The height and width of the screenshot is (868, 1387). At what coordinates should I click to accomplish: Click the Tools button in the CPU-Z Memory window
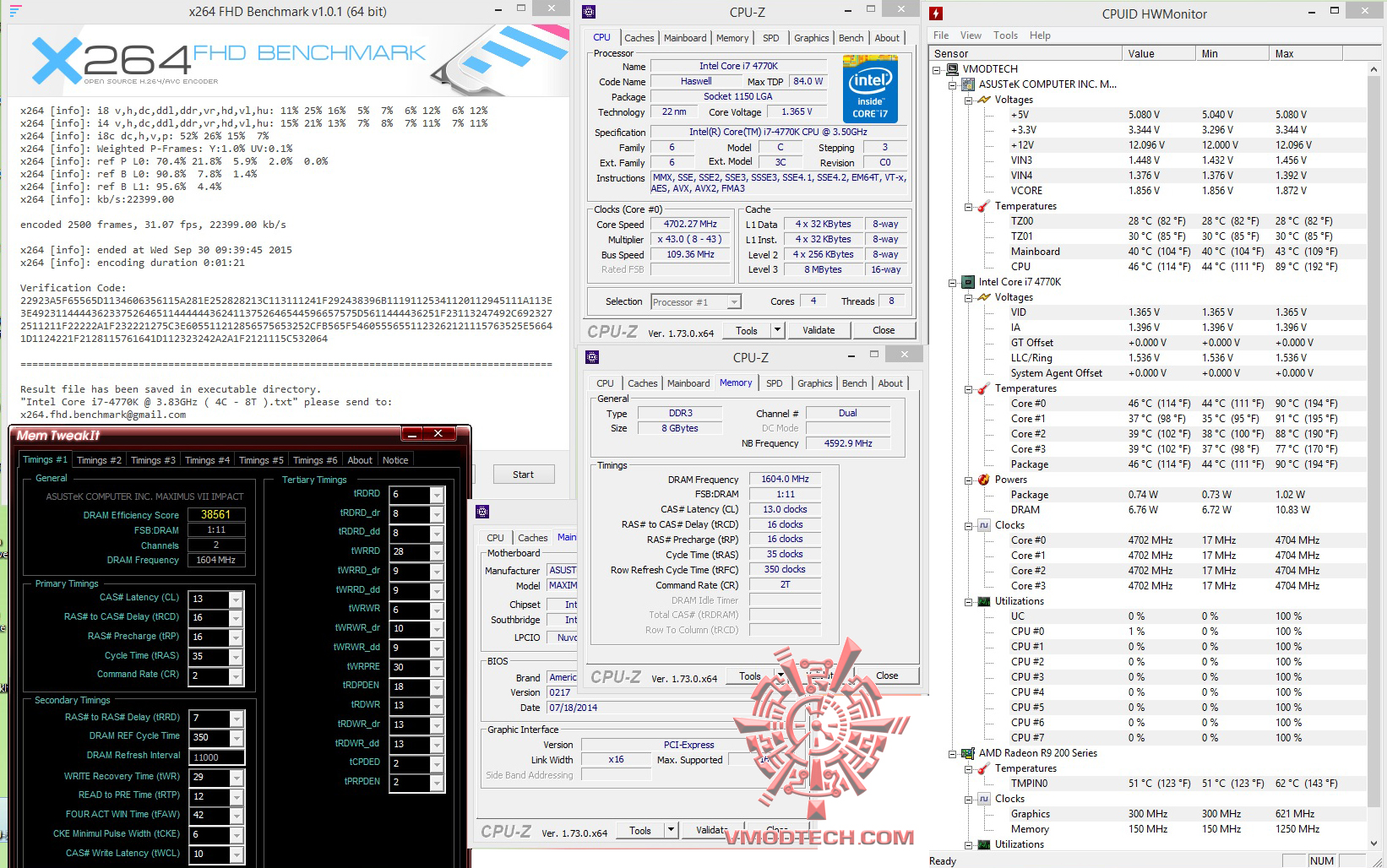(750, 676)
